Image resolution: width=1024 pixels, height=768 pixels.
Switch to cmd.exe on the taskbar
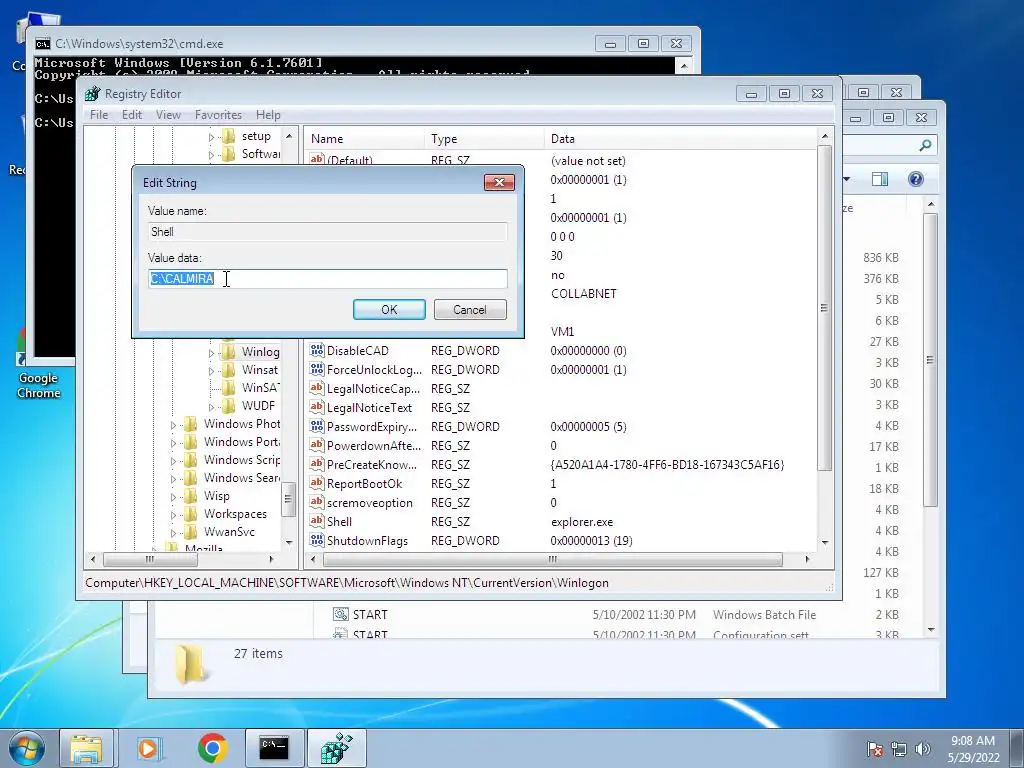coord(274,748)
